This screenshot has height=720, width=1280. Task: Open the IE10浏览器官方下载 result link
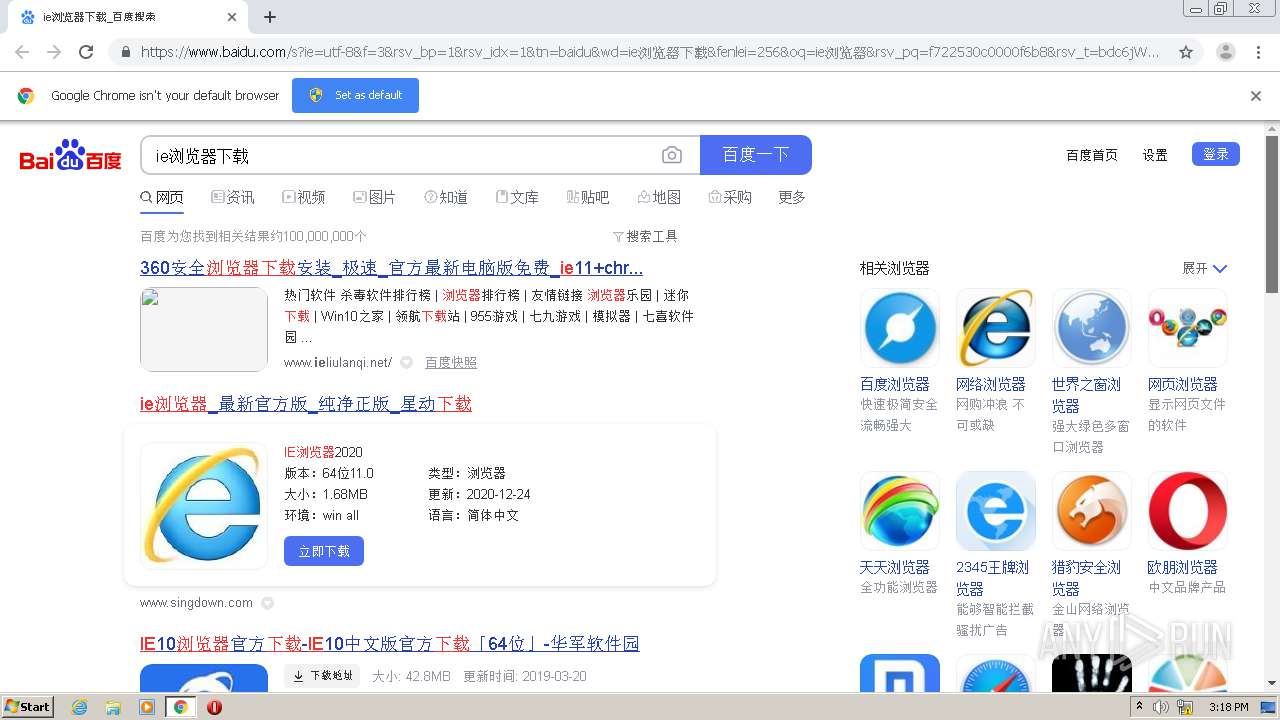point(390,644)
